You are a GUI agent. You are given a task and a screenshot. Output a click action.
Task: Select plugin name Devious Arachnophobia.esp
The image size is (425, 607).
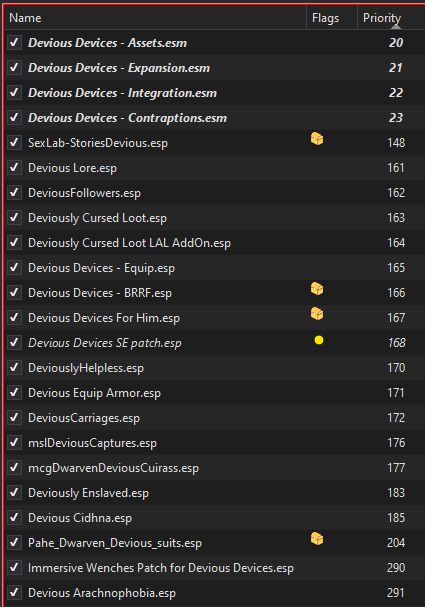(102, 593)
